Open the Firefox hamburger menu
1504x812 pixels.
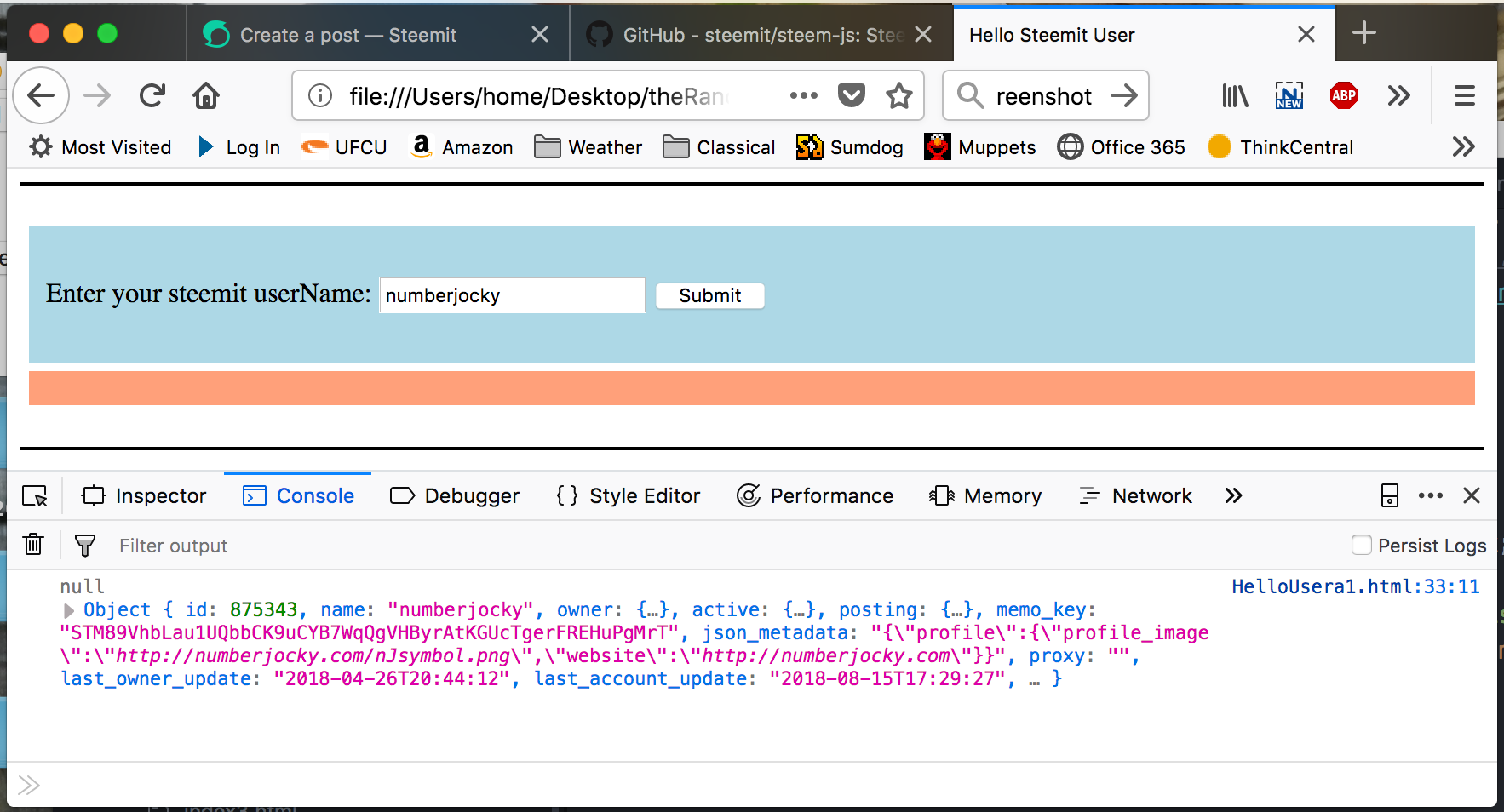(x=1465, y=95)
